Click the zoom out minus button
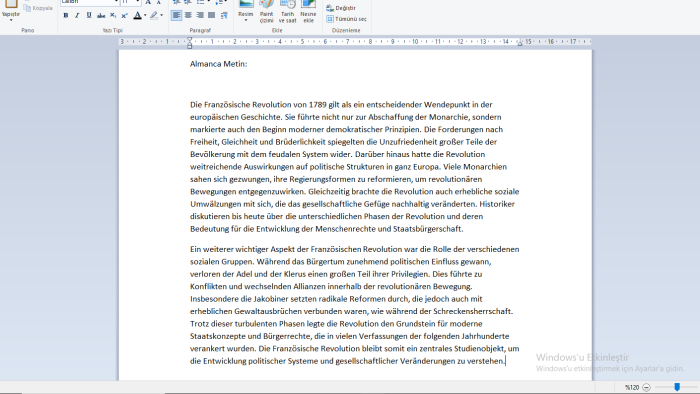The image size is (700, 394). click(x=646, y=387)
